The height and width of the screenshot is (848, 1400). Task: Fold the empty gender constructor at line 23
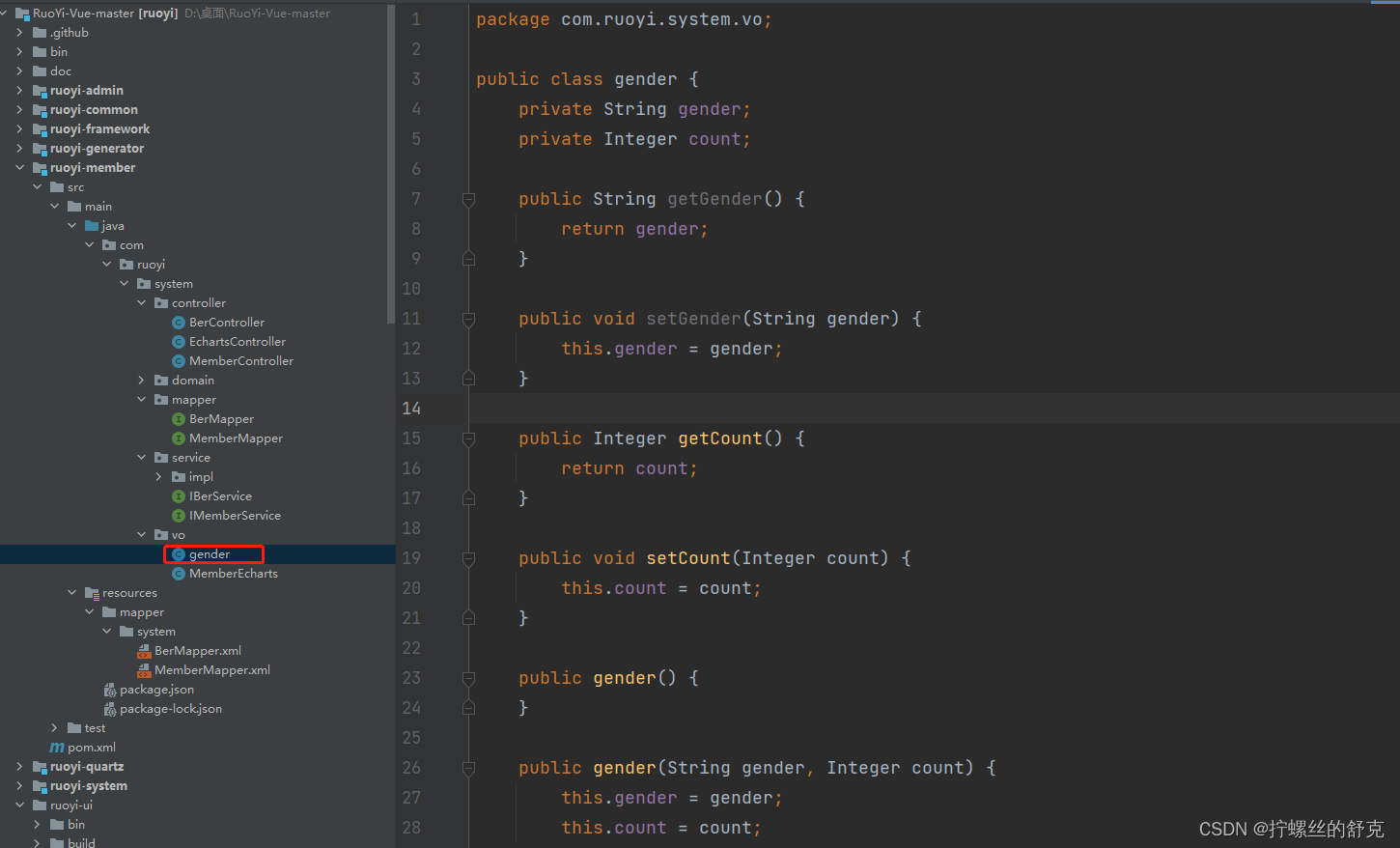pyautogui.click(x=468, y=679)
